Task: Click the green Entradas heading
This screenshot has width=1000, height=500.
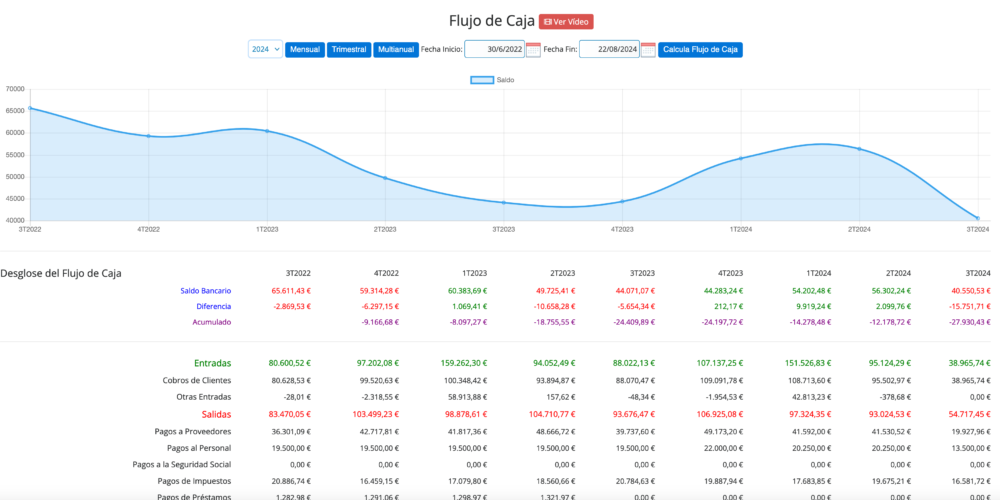Action: (212, 364)
